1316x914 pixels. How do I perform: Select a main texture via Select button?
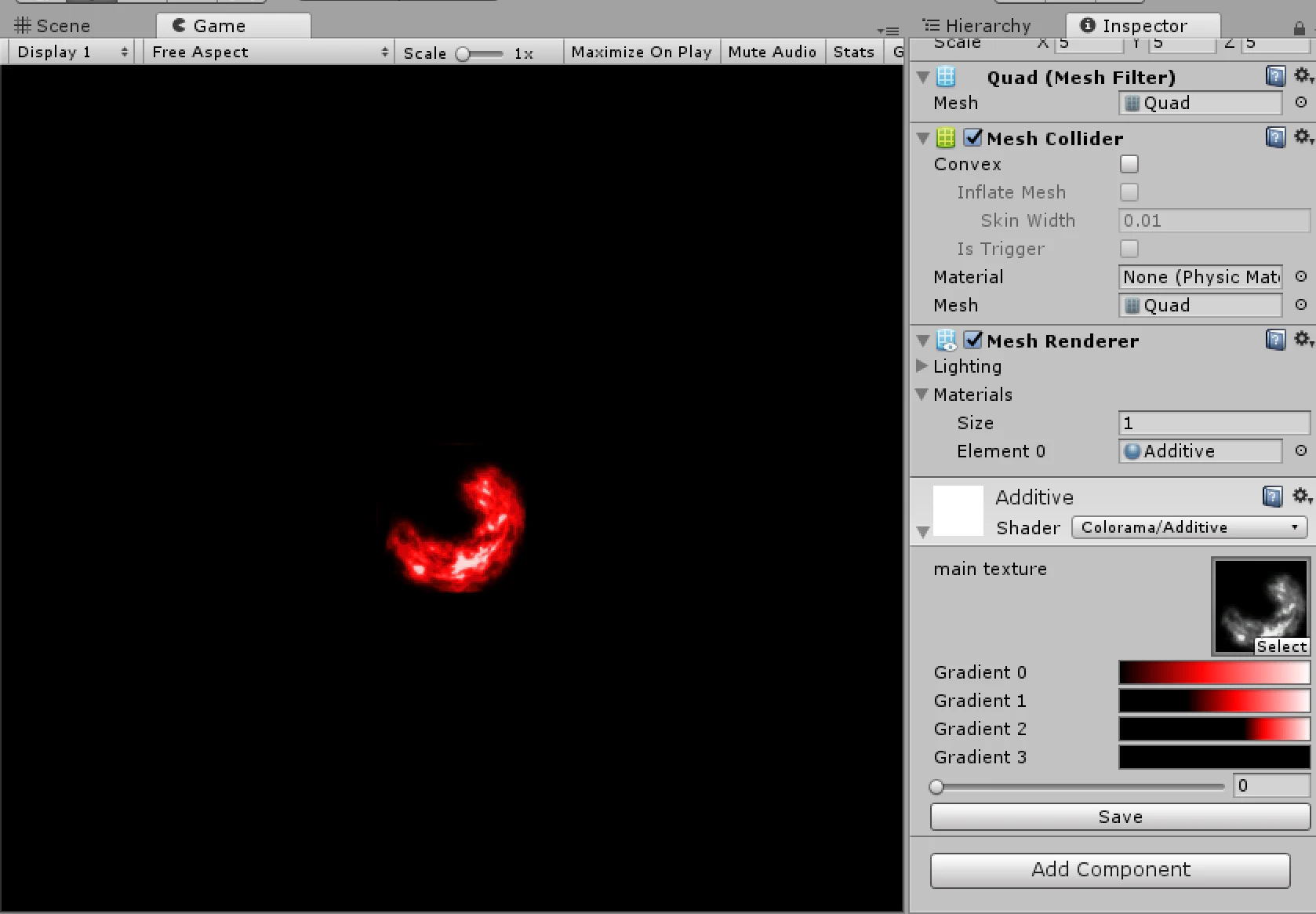pos(1281,646)
